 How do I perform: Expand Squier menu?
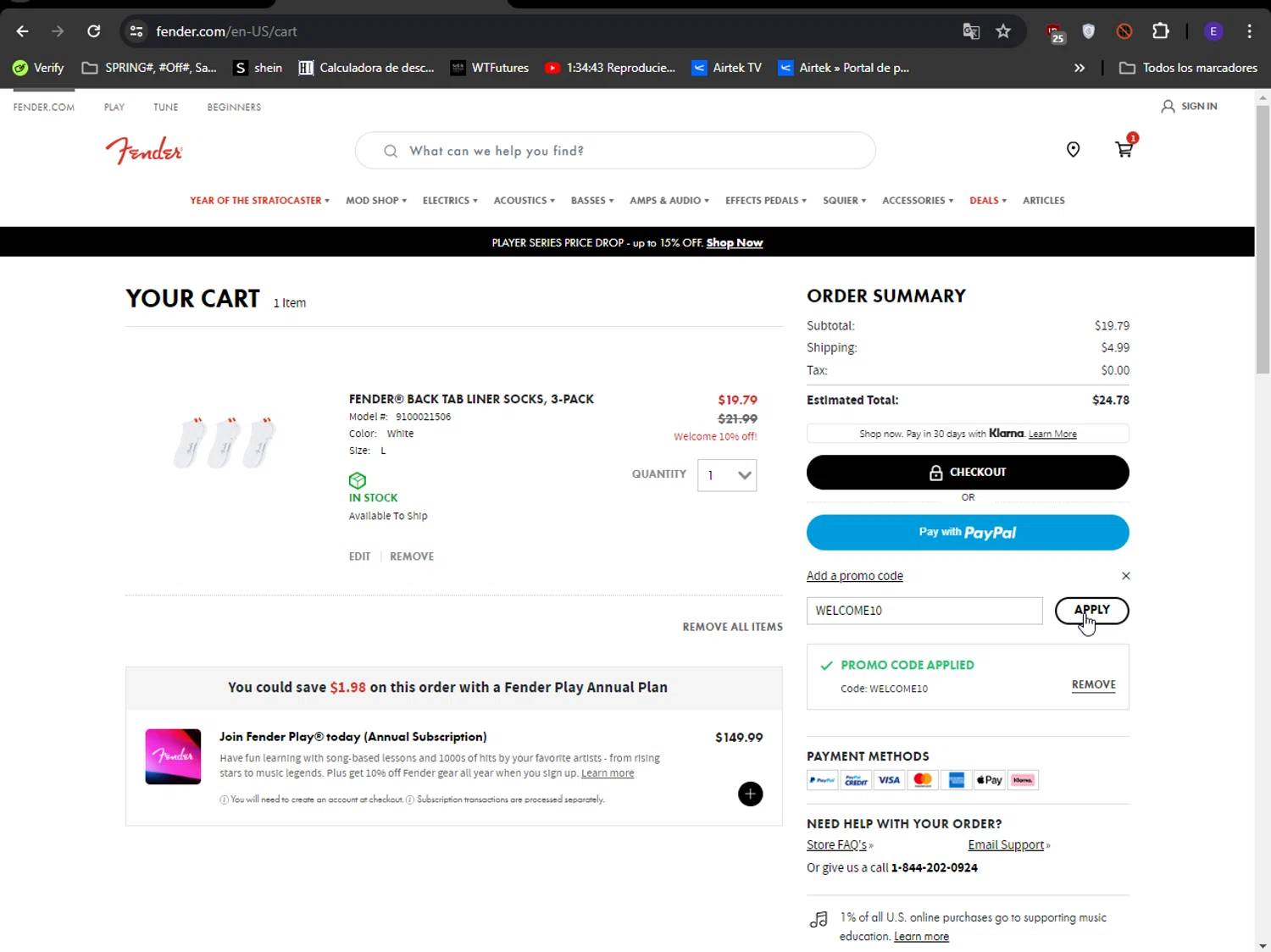[x=845, y=201]
